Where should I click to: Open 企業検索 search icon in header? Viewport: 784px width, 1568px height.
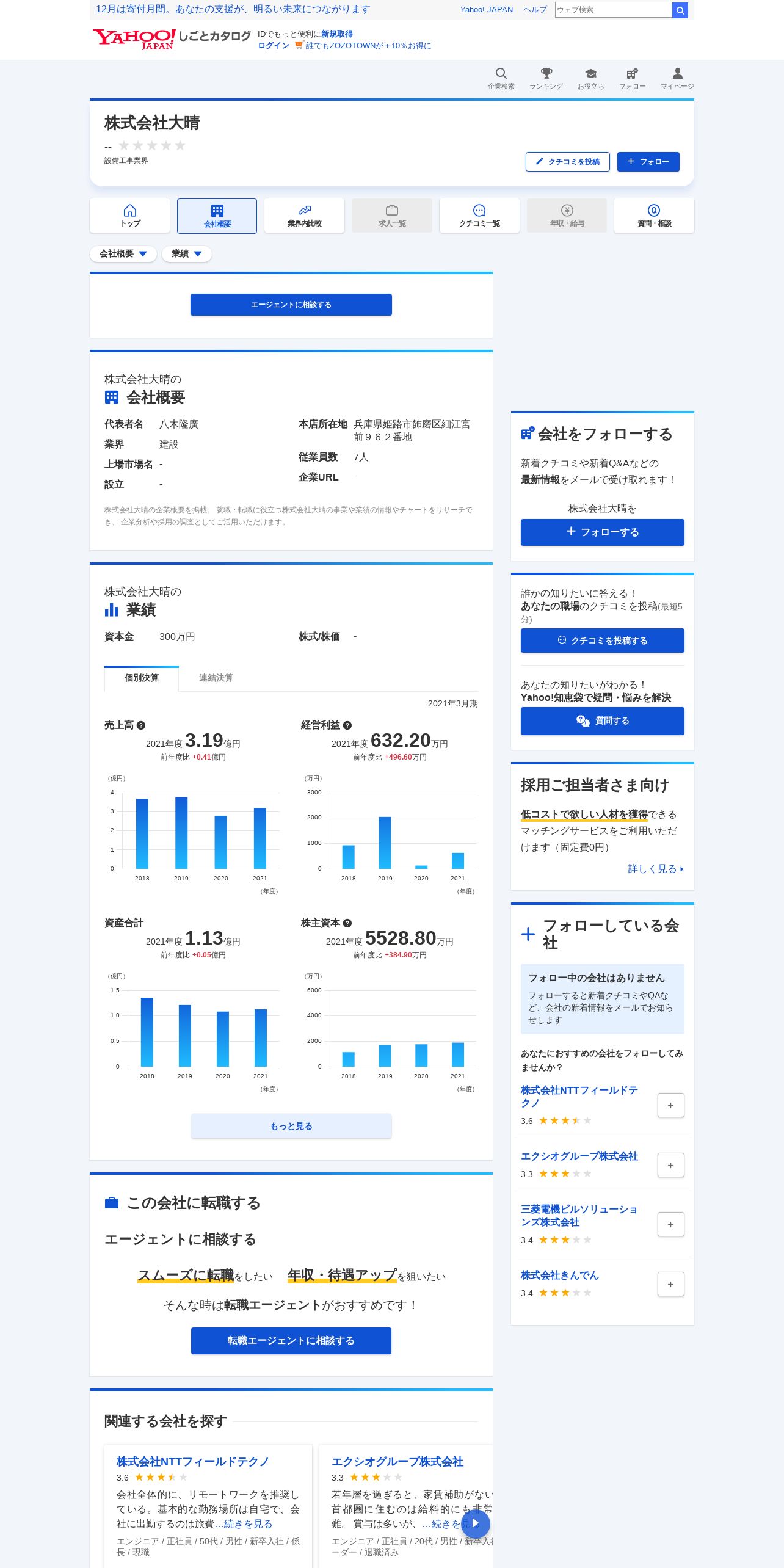(x=501, y=78)
